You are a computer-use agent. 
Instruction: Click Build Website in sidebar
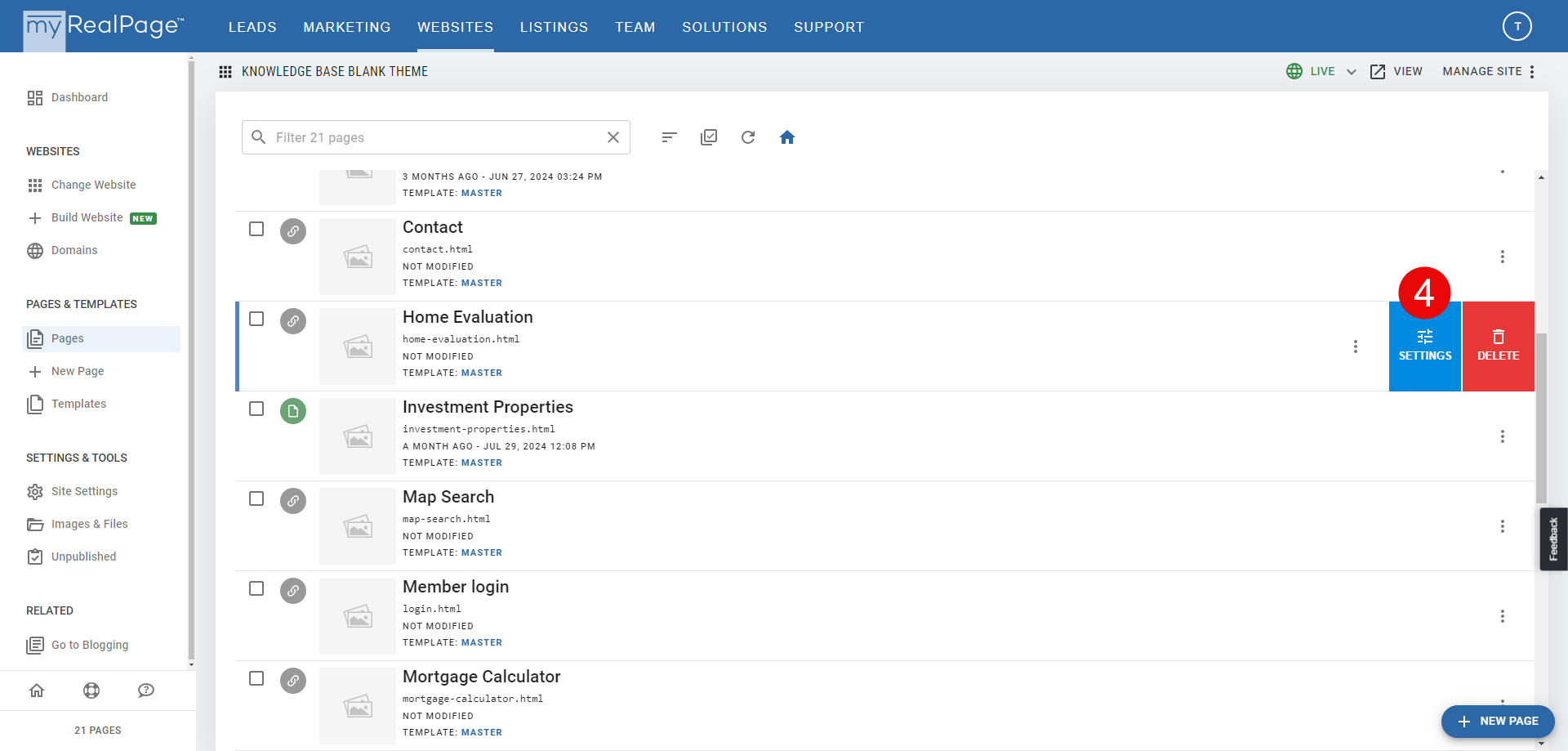click(91, 217)
